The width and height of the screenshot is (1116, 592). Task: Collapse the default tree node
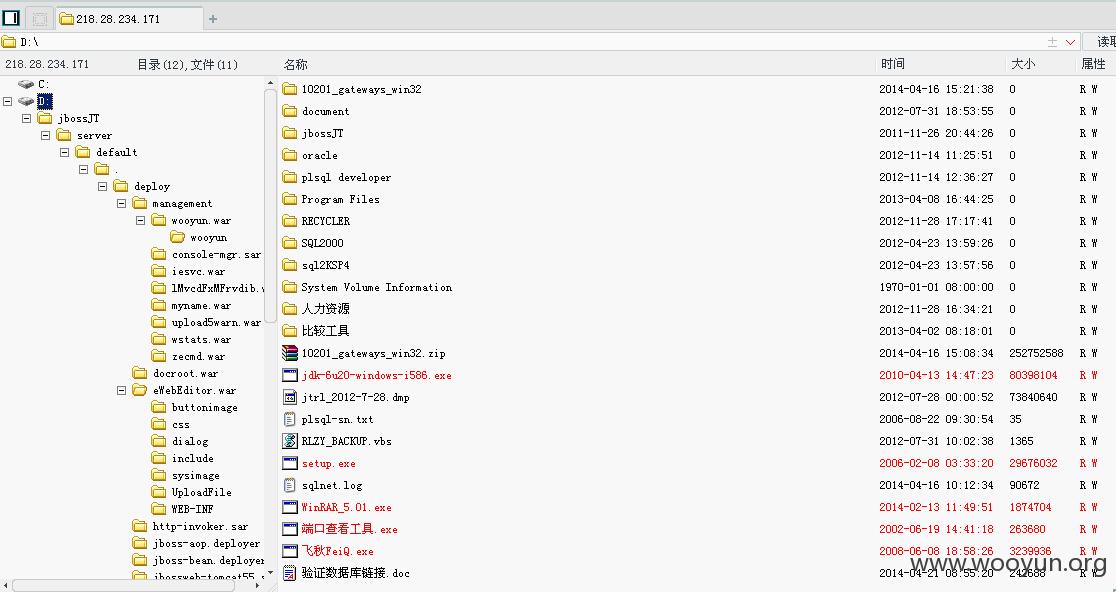click(x=65, y=152)
